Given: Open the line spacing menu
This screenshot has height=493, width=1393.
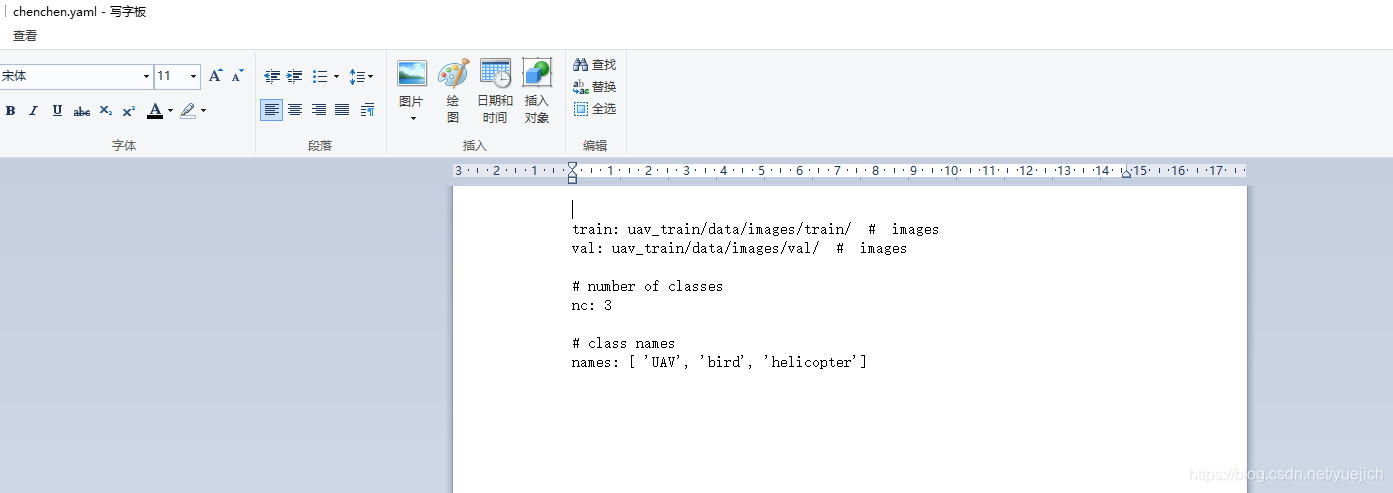Looking at the screenshot, I should [361, 76].
